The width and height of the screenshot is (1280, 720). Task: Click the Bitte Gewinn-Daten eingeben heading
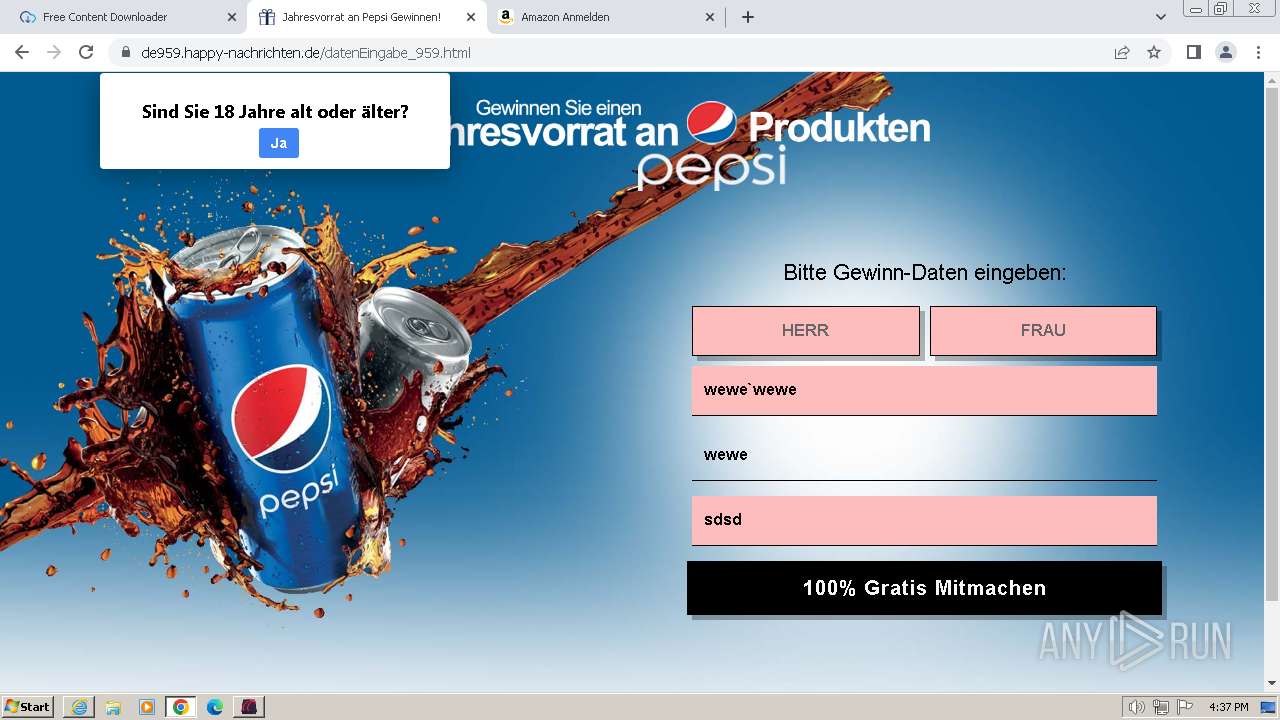(x=925, y=272)
